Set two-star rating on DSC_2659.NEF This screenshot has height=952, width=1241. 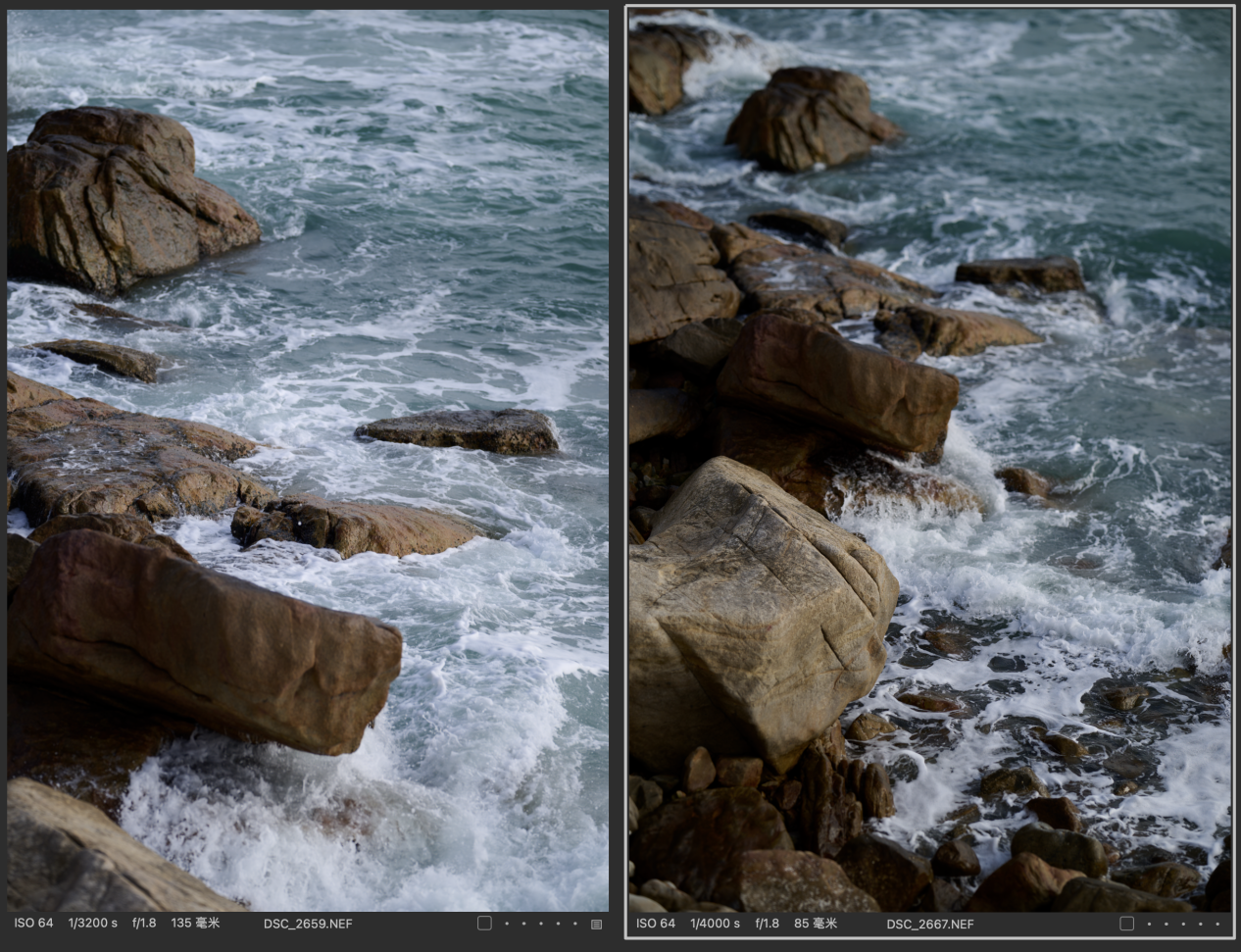523,924
